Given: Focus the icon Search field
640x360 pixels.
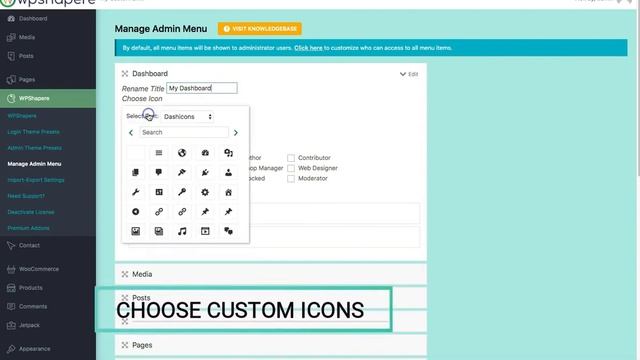Looking at the screenshot, I should tap(184, 132).
